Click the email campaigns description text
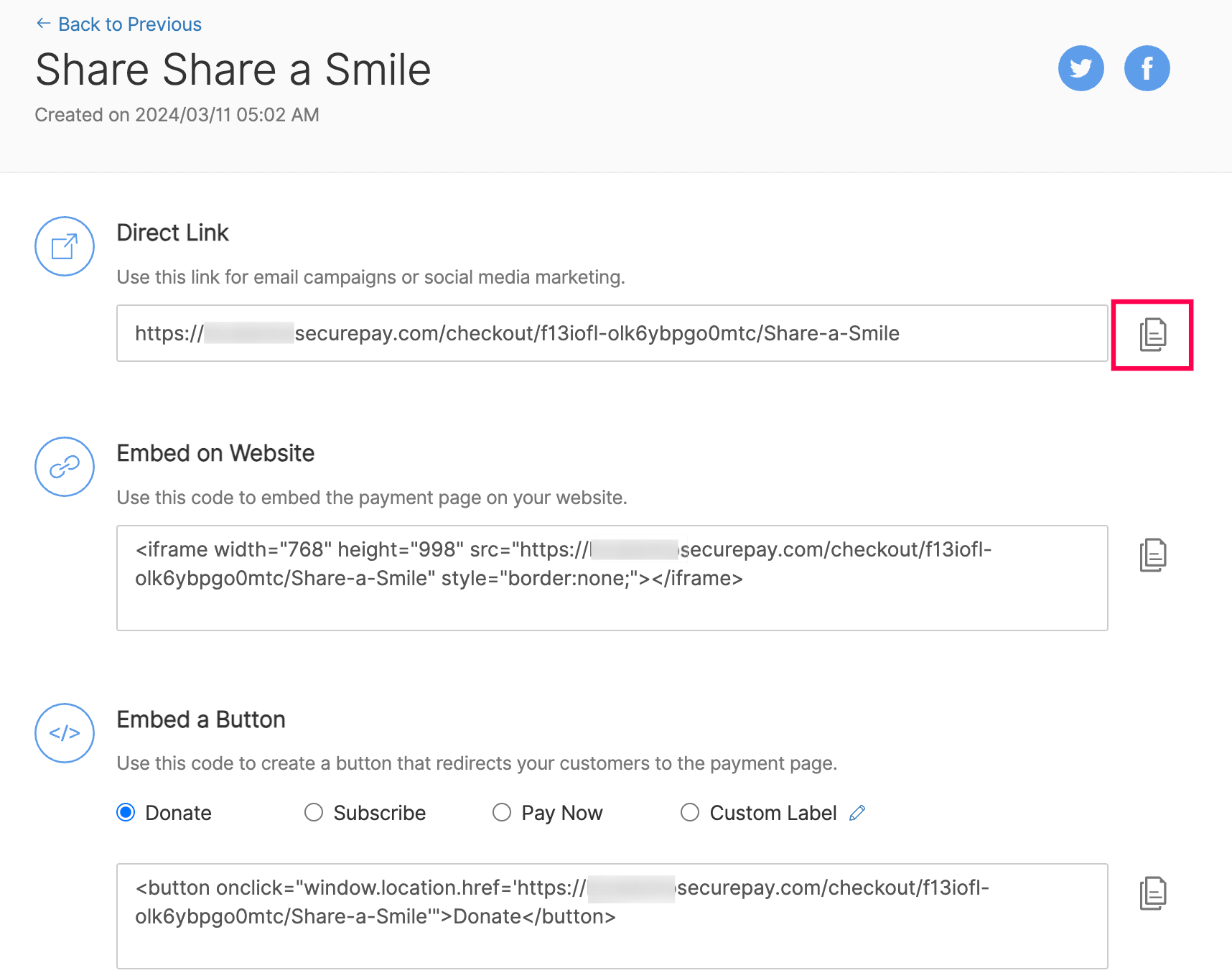The width and height of the screenshot is (1232, 978). point(372,277)
